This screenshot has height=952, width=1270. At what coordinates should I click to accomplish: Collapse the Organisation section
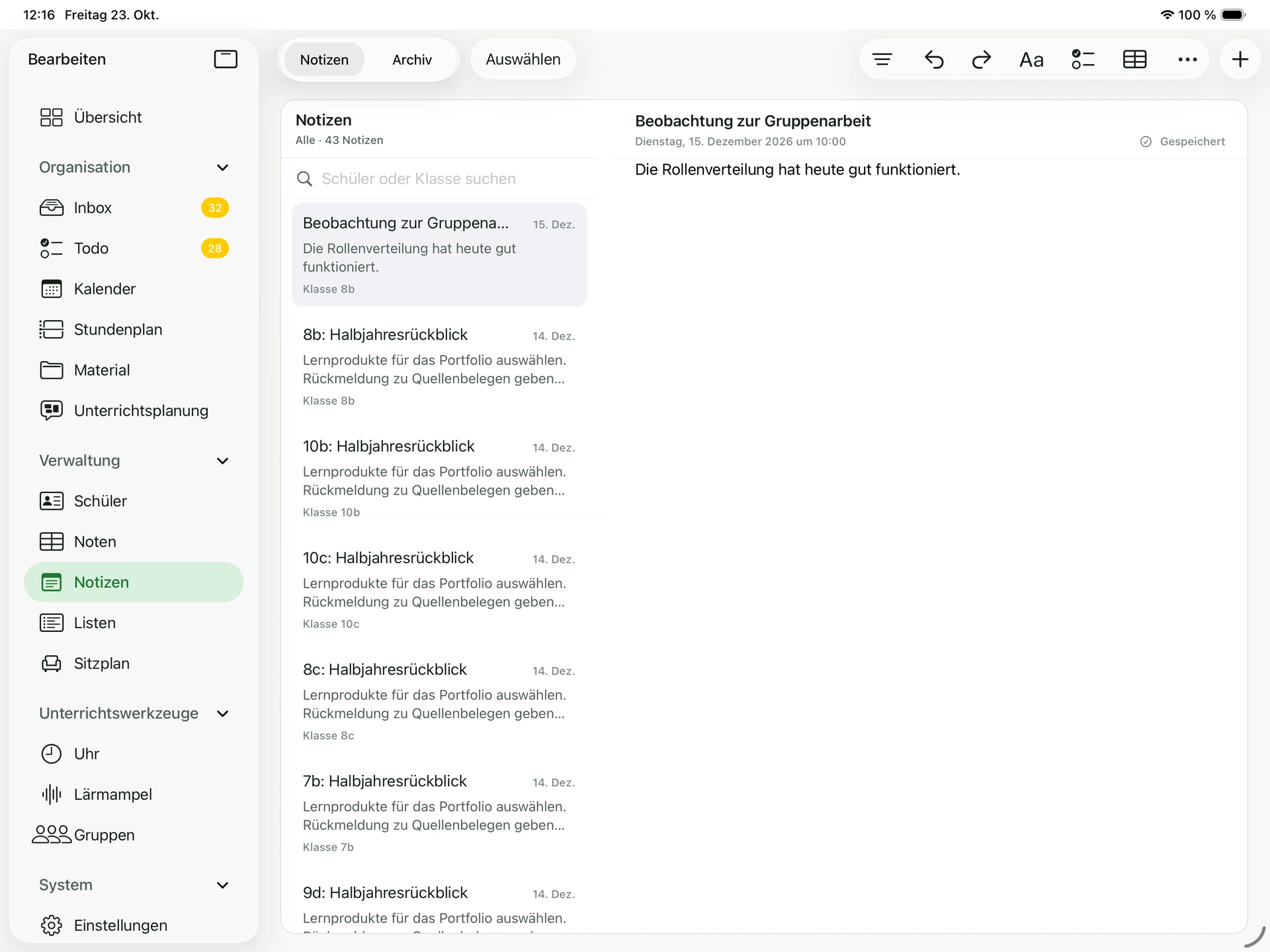pos(222,167)
